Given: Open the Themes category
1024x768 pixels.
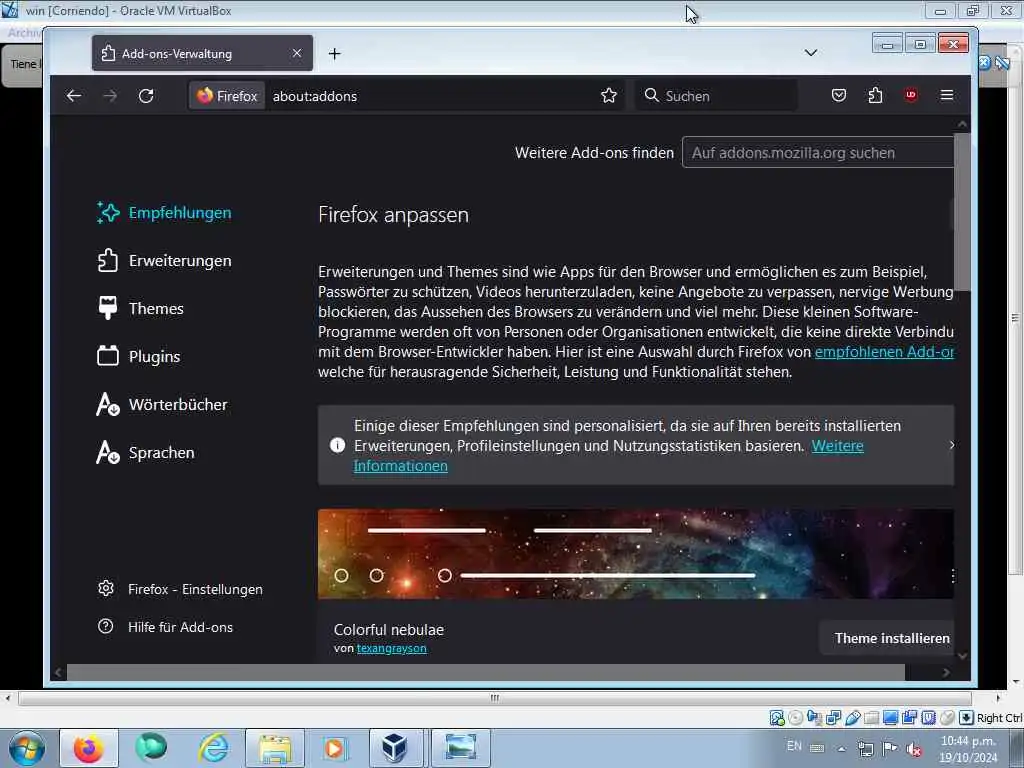Looking at the screenshot, I should [140, 308].
